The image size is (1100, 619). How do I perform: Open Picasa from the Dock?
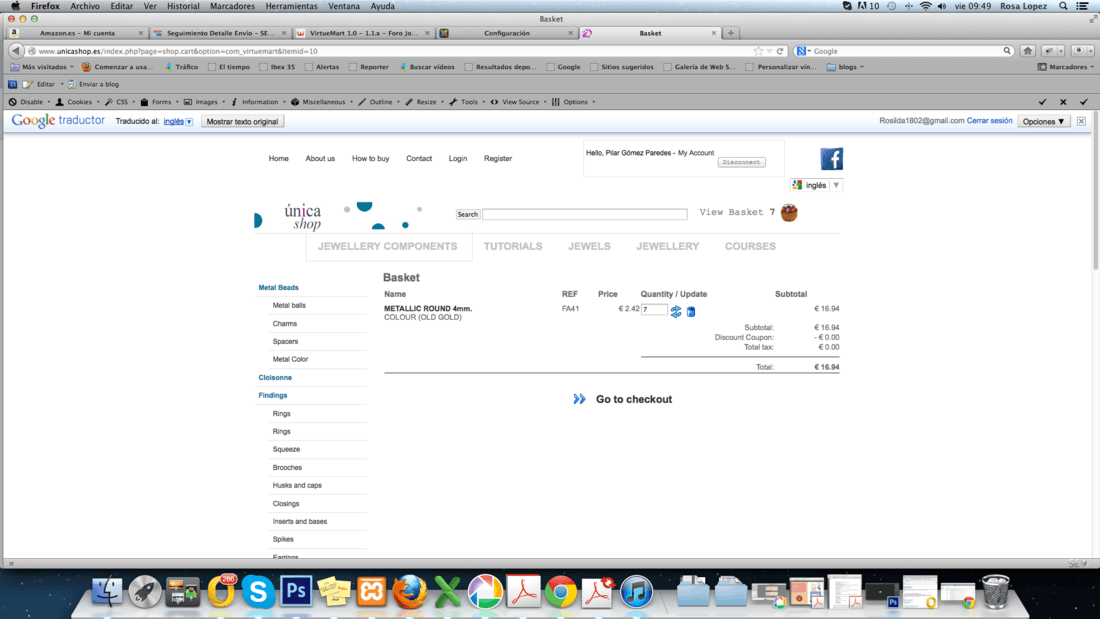[x=485, y=592]
